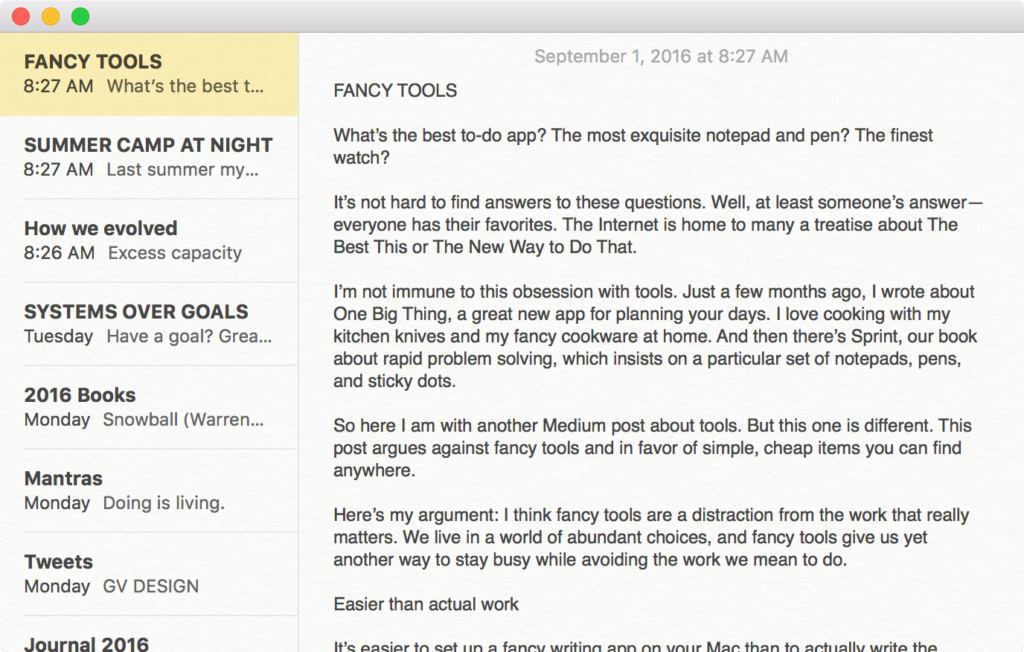Open the 2016 Books note
This screenshot has width=1024, height=652.
[148, 407]
